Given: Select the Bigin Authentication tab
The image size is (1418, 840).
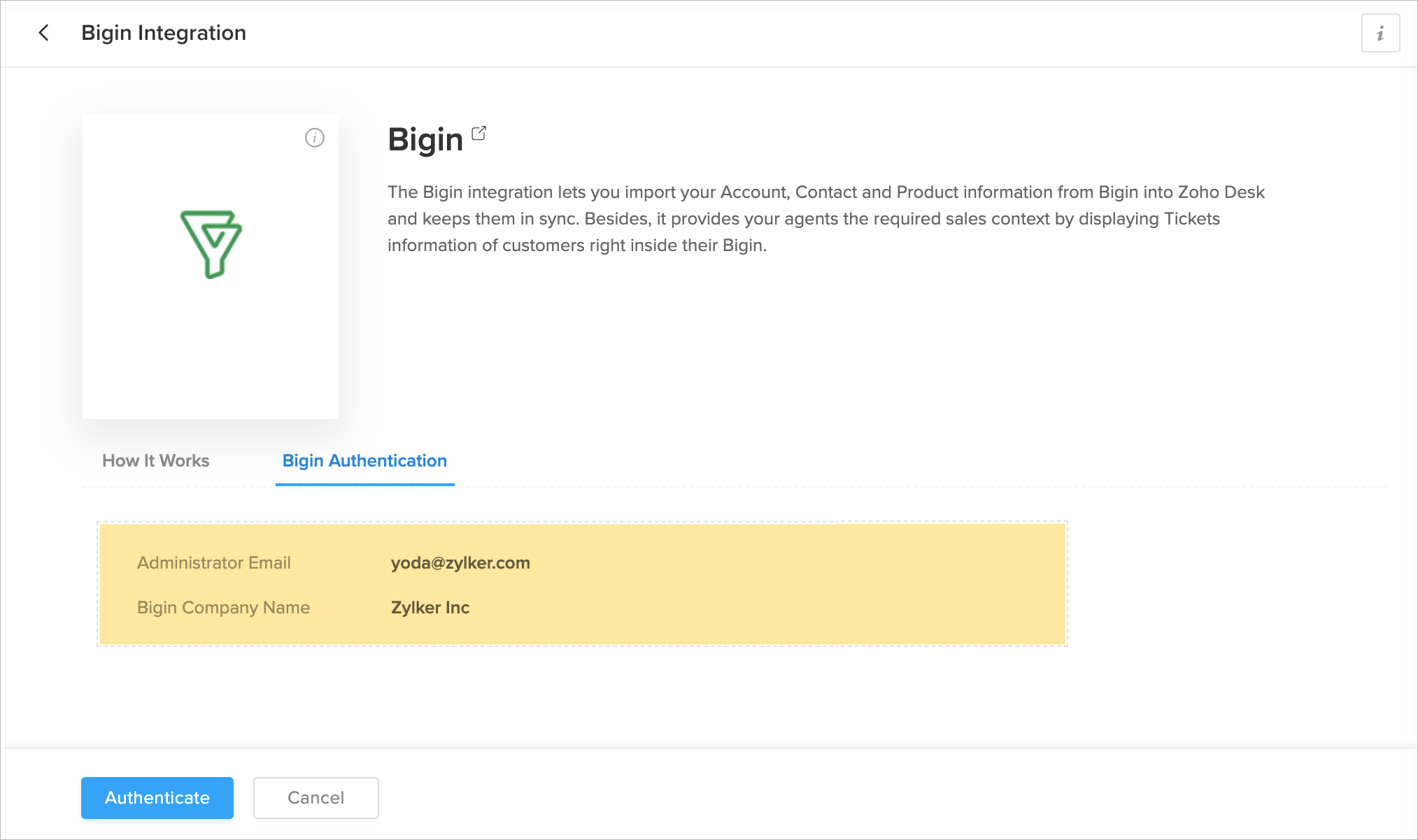Looking at the screenshot, I should 364,461.
